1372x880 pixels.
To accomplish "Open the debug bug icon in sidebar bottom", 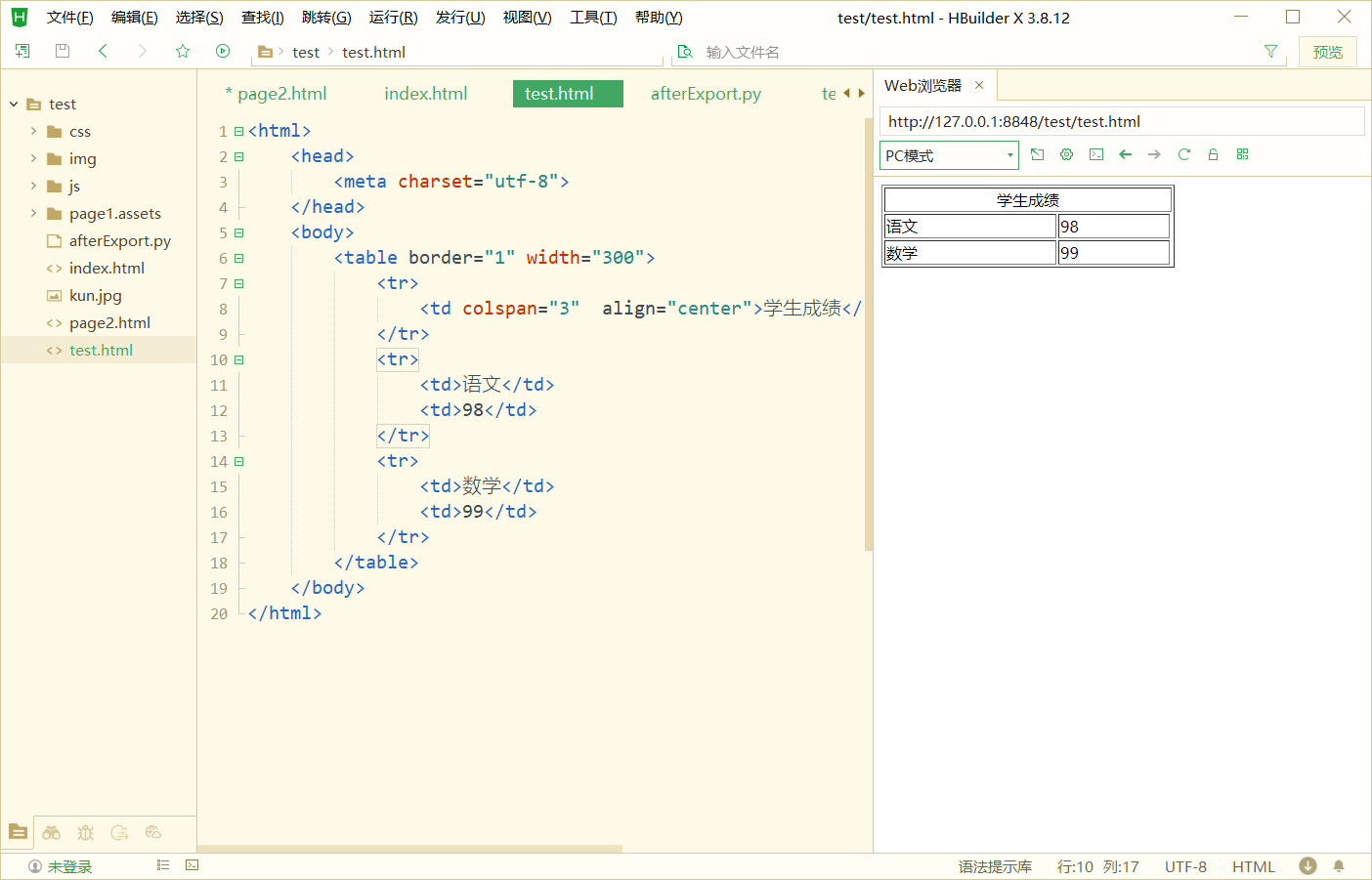I will 86,833.
